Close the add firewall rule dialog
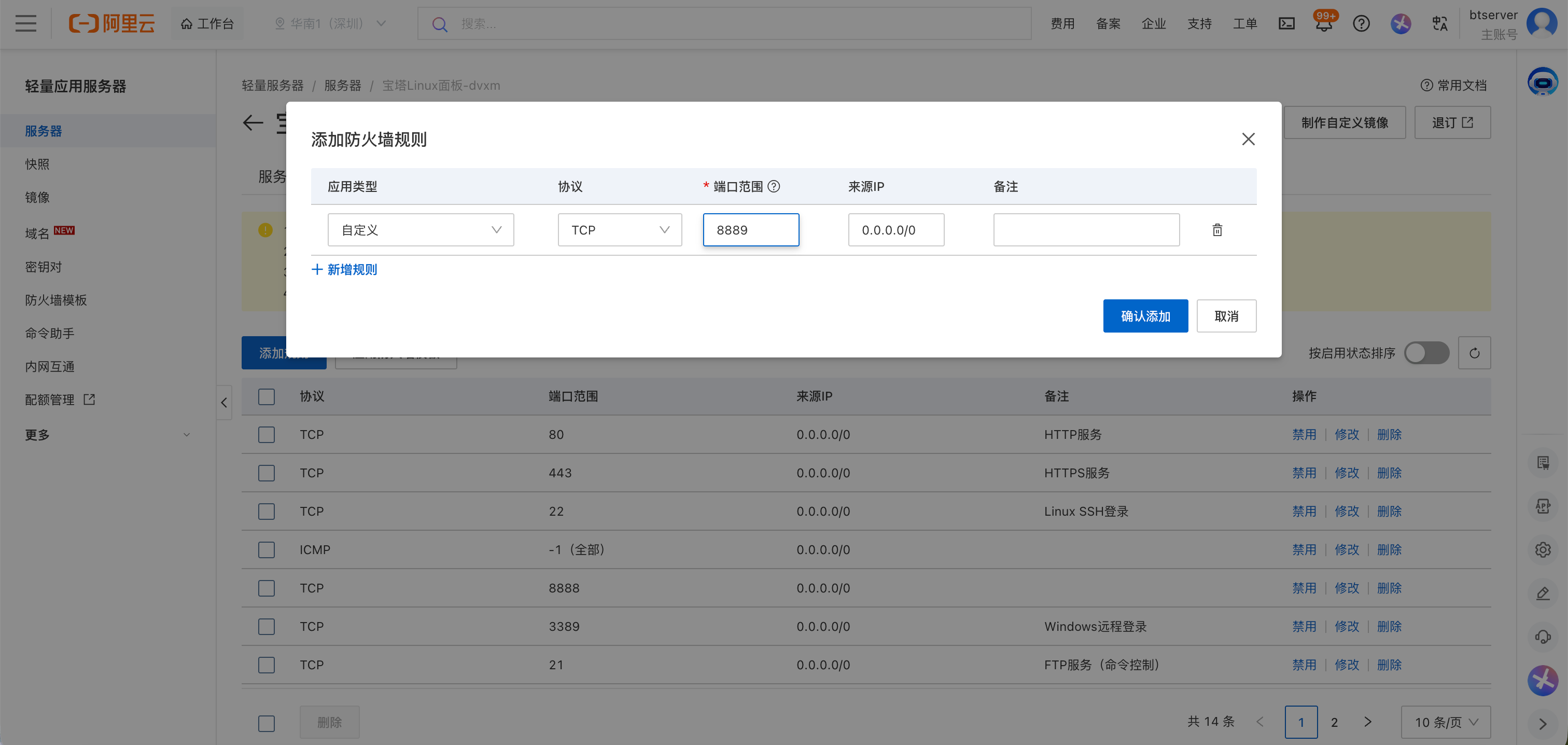The width and height of the screenshot is (1568, 745). click(1248, 139)
